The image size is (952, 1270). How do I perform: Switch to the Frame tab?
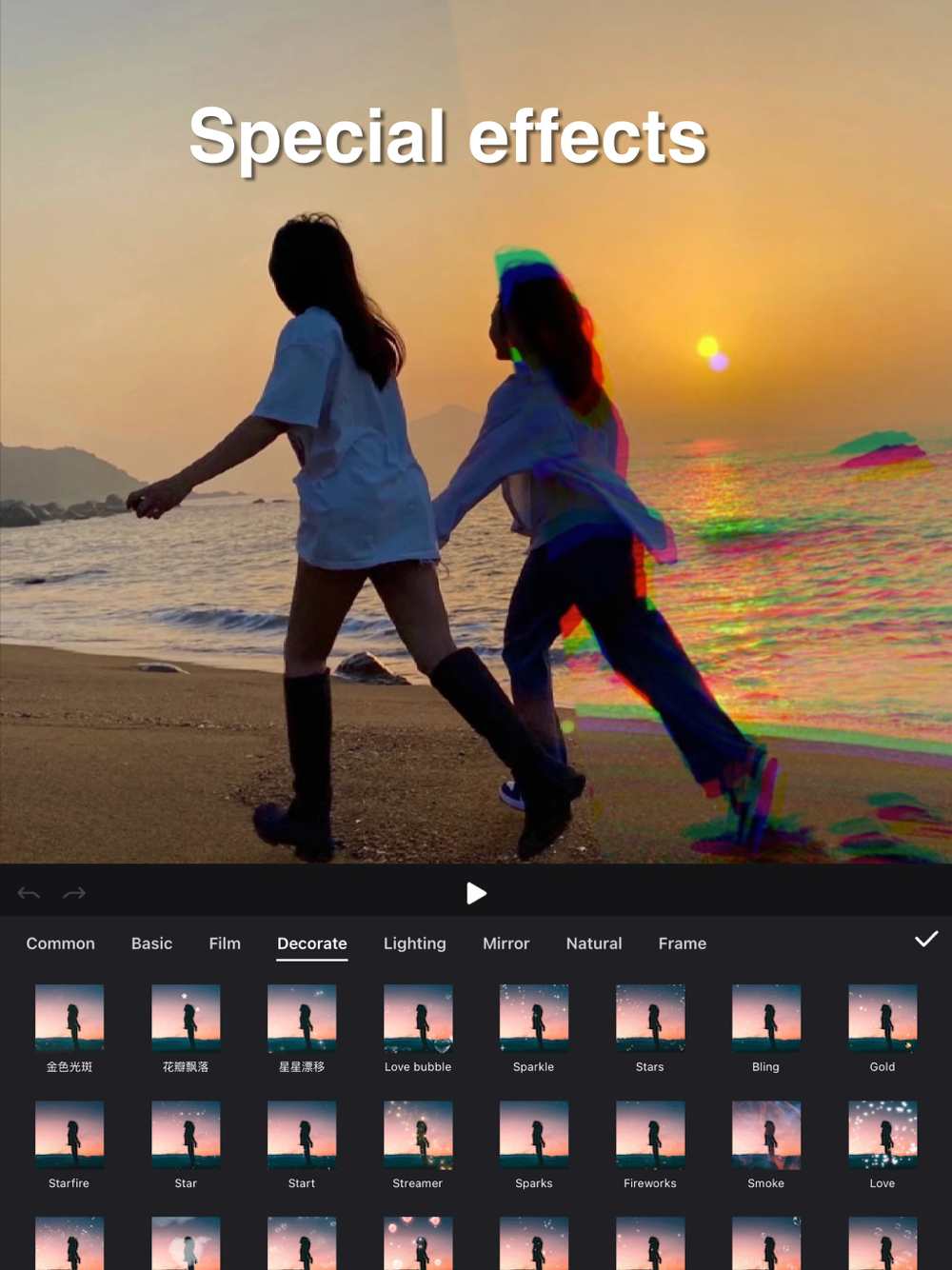(x=683, y=943)
